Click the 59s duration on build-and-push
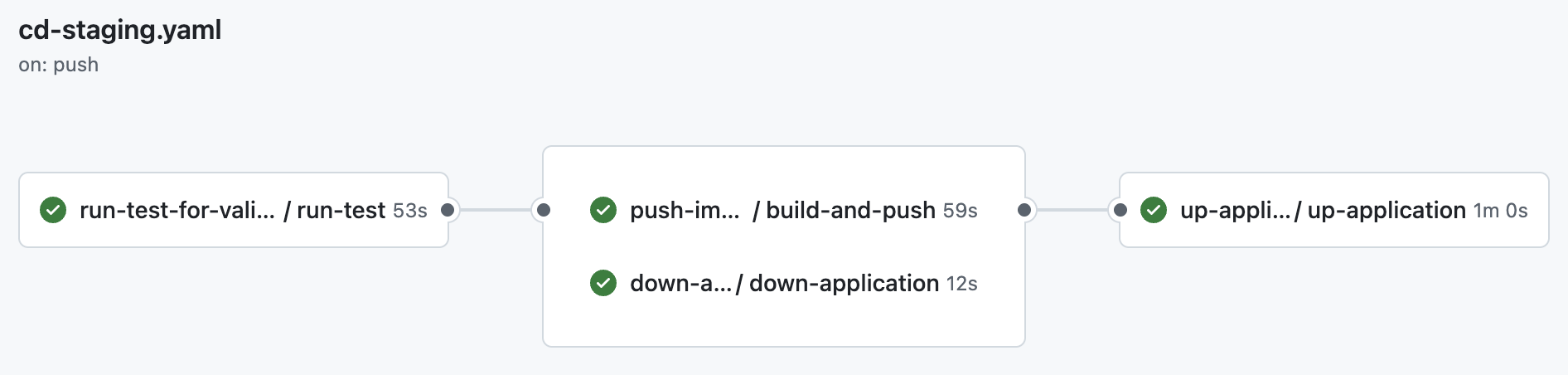The height and width of the screenshot is (375, 1568). click(x=961, y=211)
